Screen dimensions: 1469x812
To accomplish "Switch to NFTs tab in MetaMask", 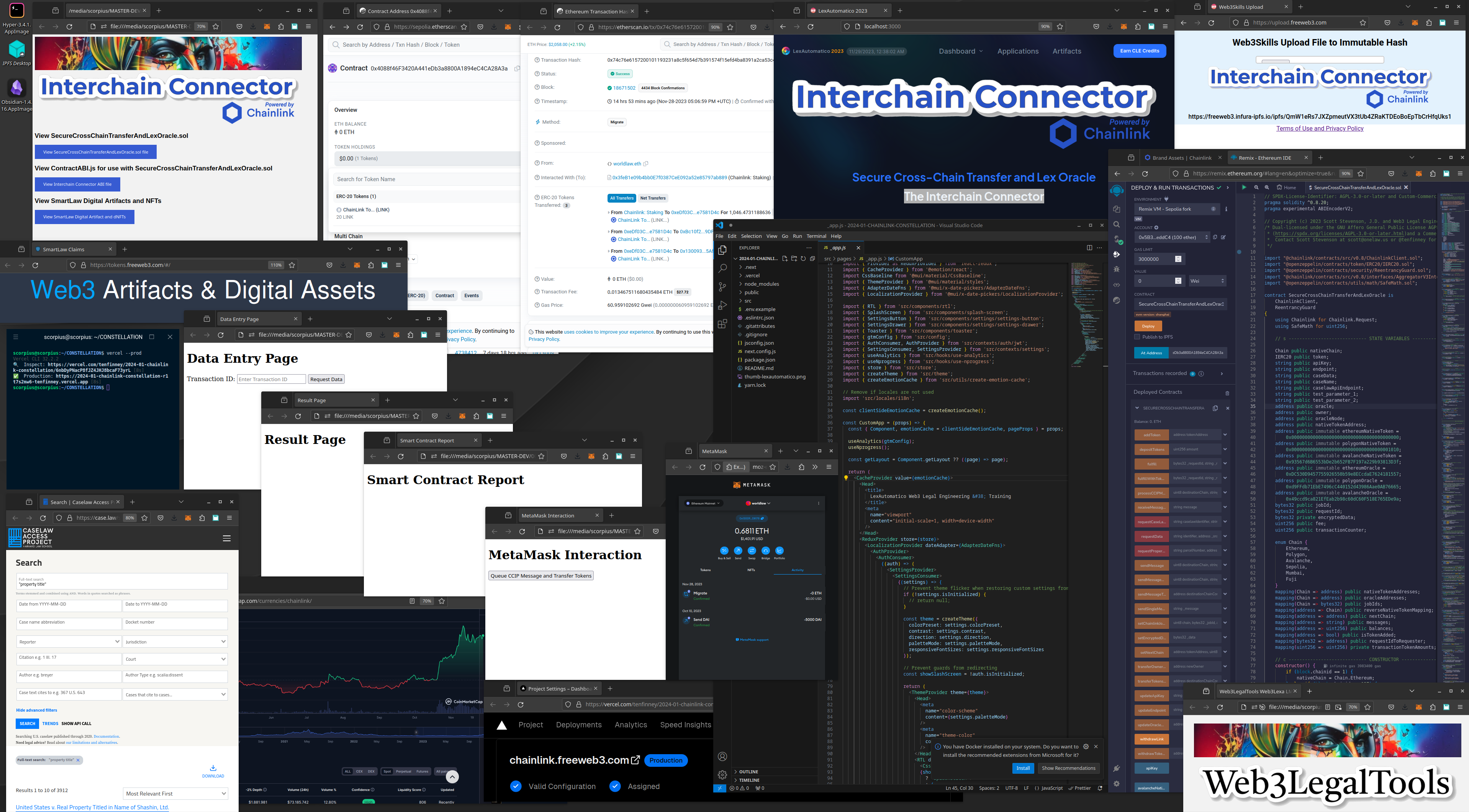I will tap(751, 570).
